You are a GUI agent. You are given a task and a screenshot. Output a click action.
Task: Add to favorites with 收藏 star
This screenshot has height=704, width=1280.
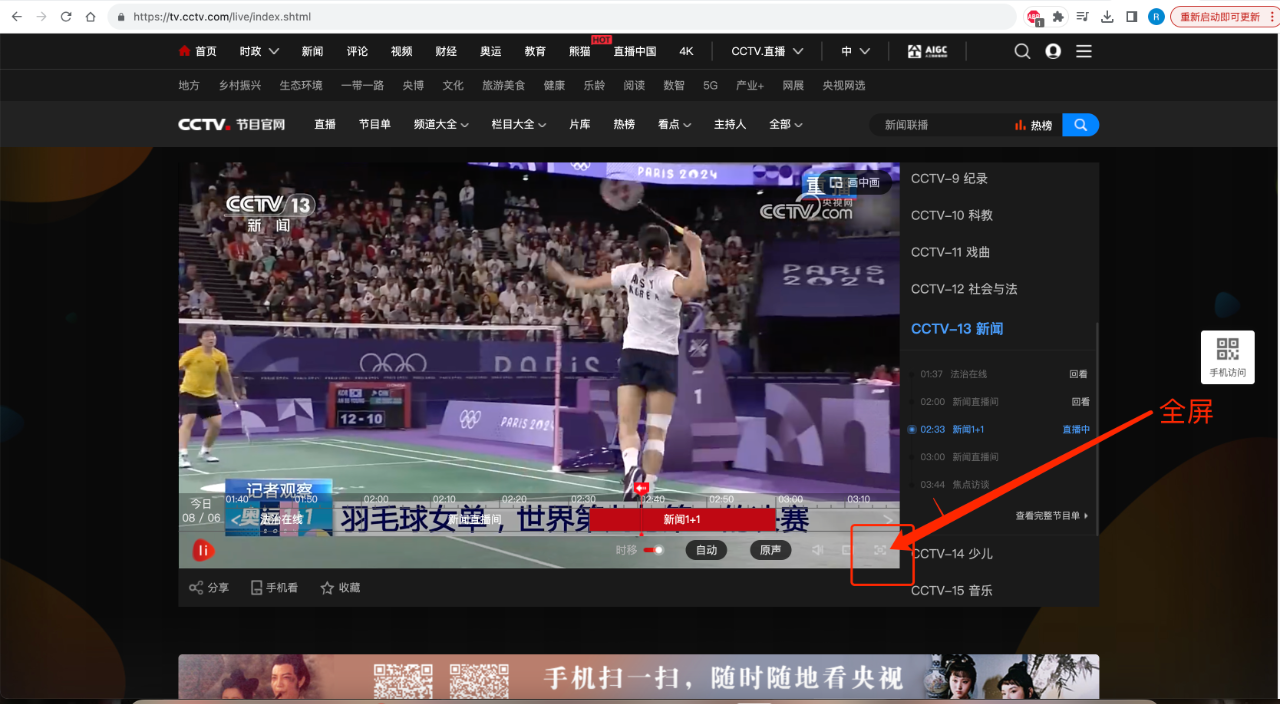click(340, 588)
